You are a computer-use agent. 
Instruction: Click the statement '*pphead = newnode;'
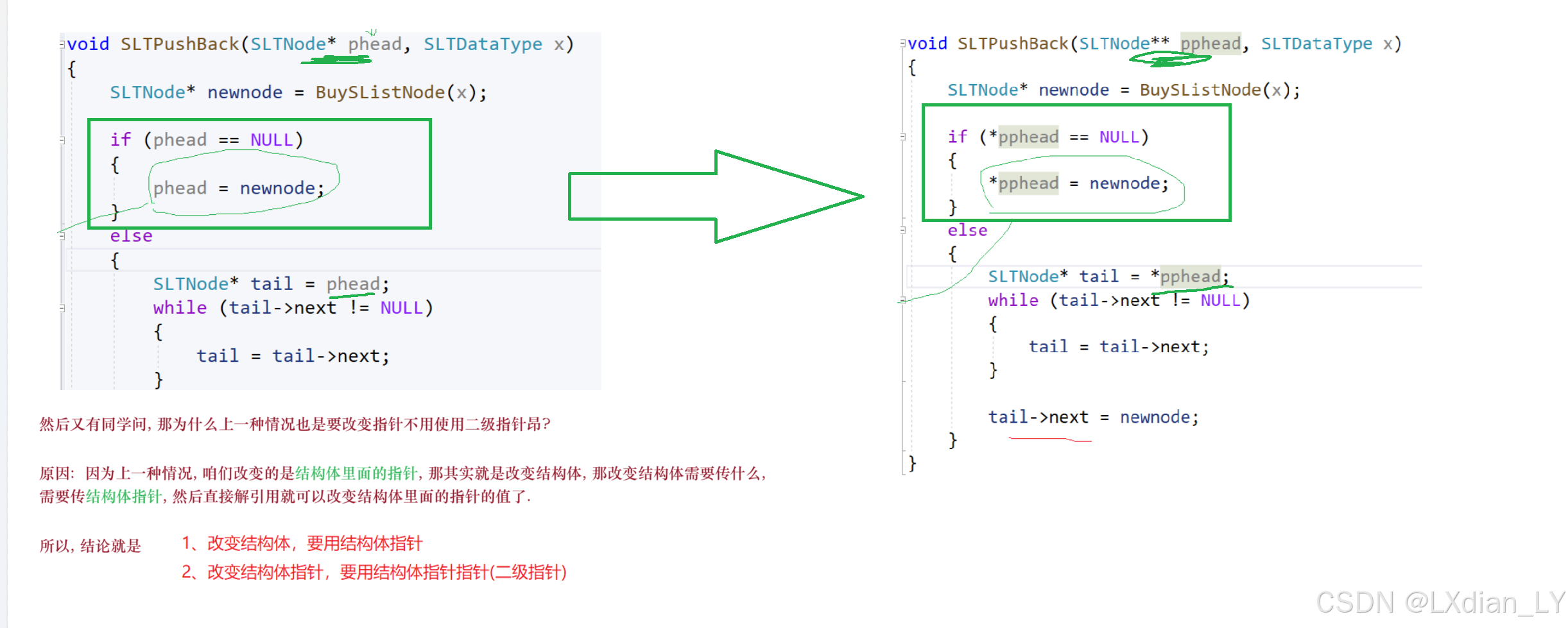coord(1079,183)
